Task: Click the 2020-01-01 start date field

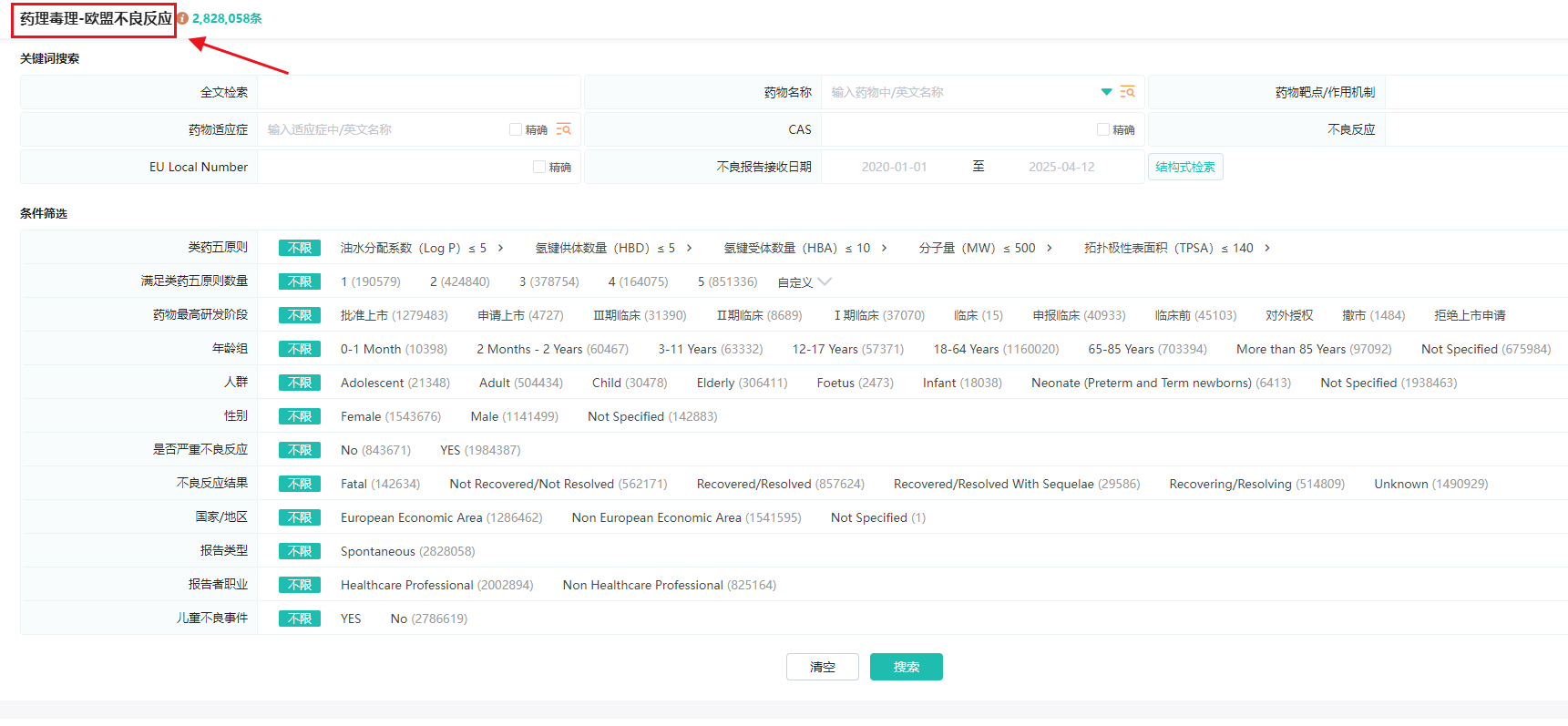Action: coord(894,167)
